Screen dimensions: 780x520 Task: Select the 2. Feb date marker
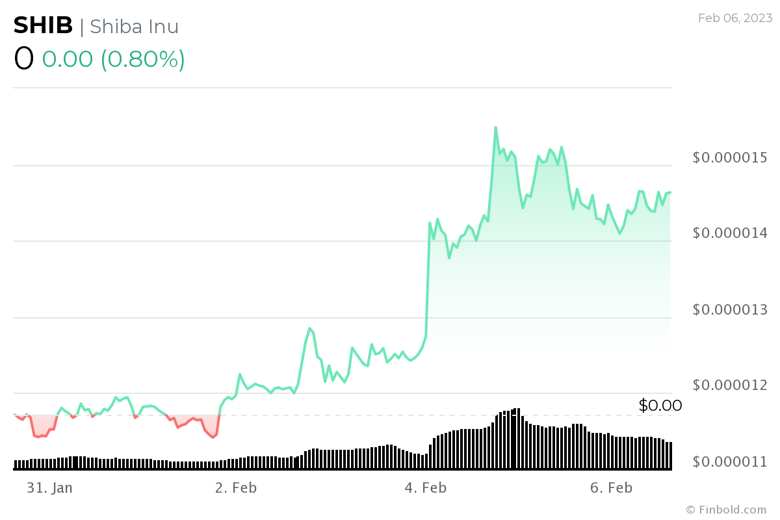(235, 487)
